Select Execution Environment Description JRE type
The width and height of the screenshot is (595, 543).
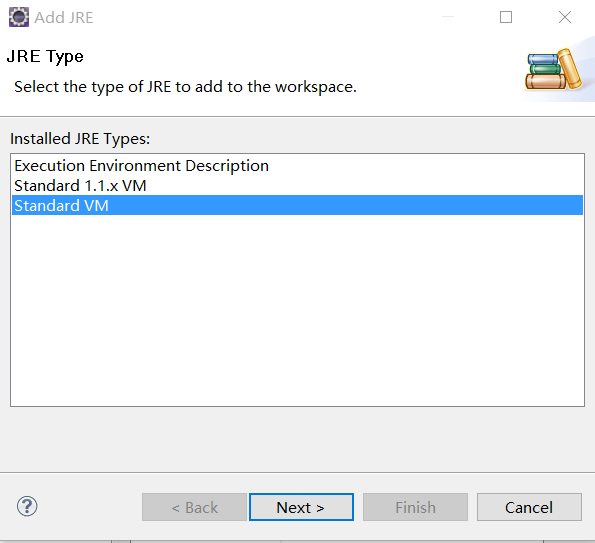[x=297, y=166]
